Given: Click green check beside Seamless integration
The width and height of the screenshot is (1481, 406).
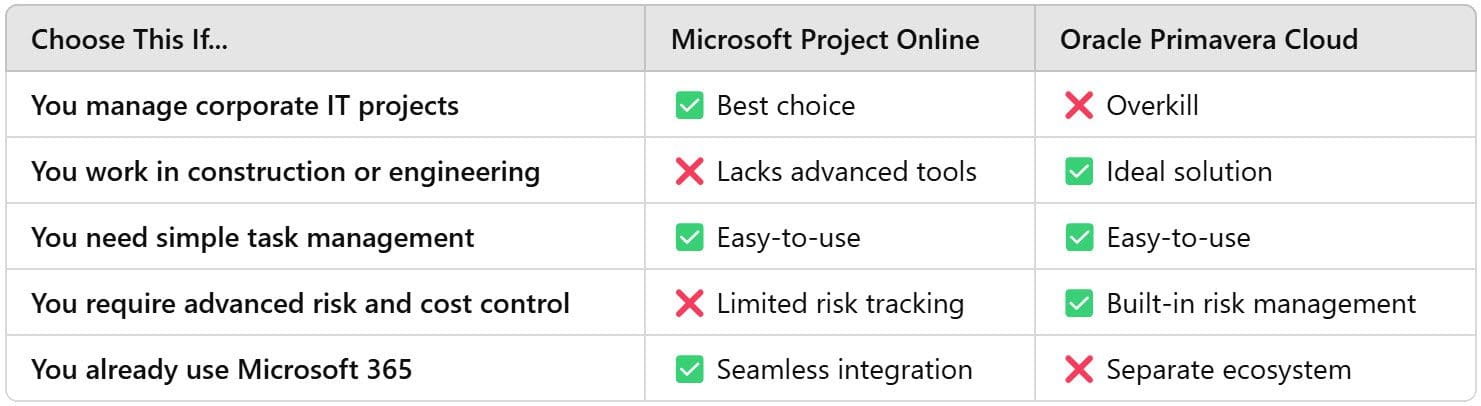Looking at the screenshot, I should 690,369.
